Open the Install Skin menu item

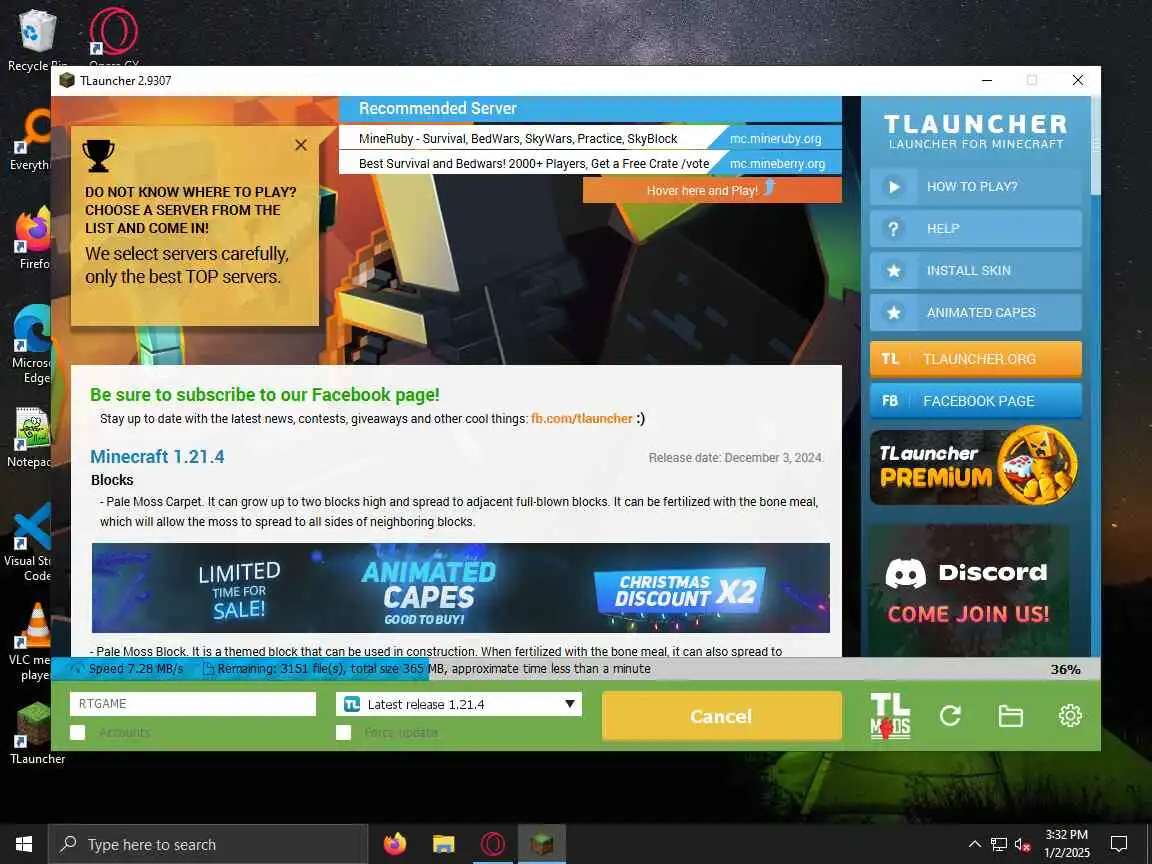[976, 270]
